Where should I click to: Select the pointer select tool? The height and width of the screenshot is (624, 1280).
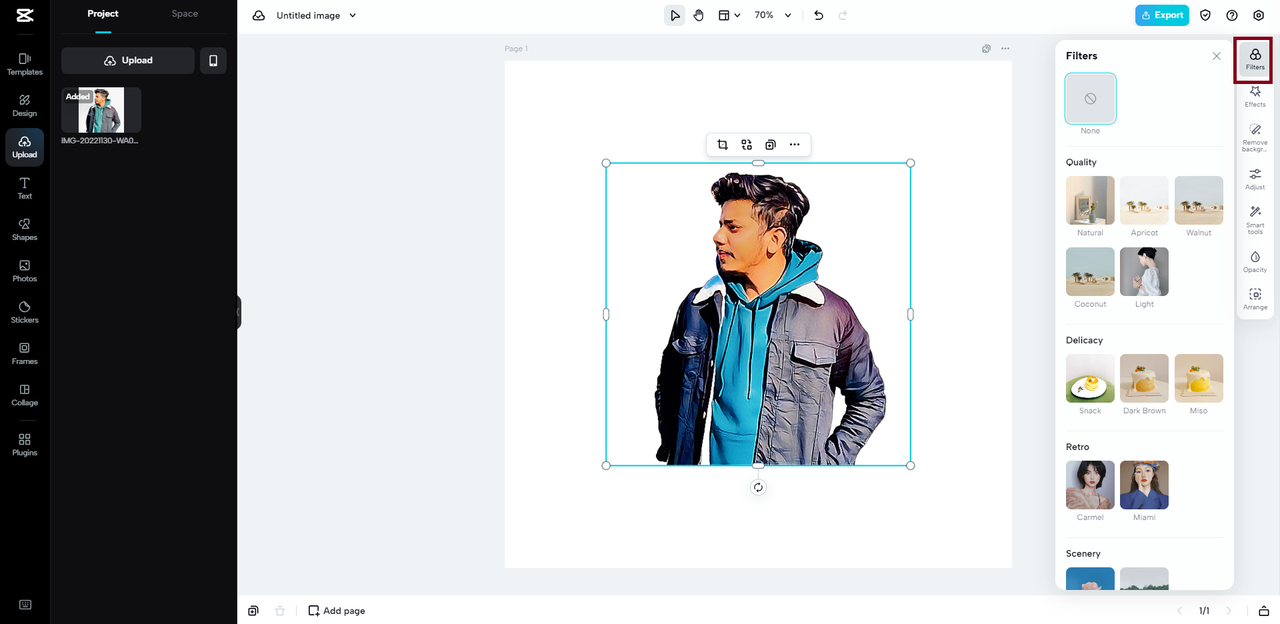pos(675,15)
